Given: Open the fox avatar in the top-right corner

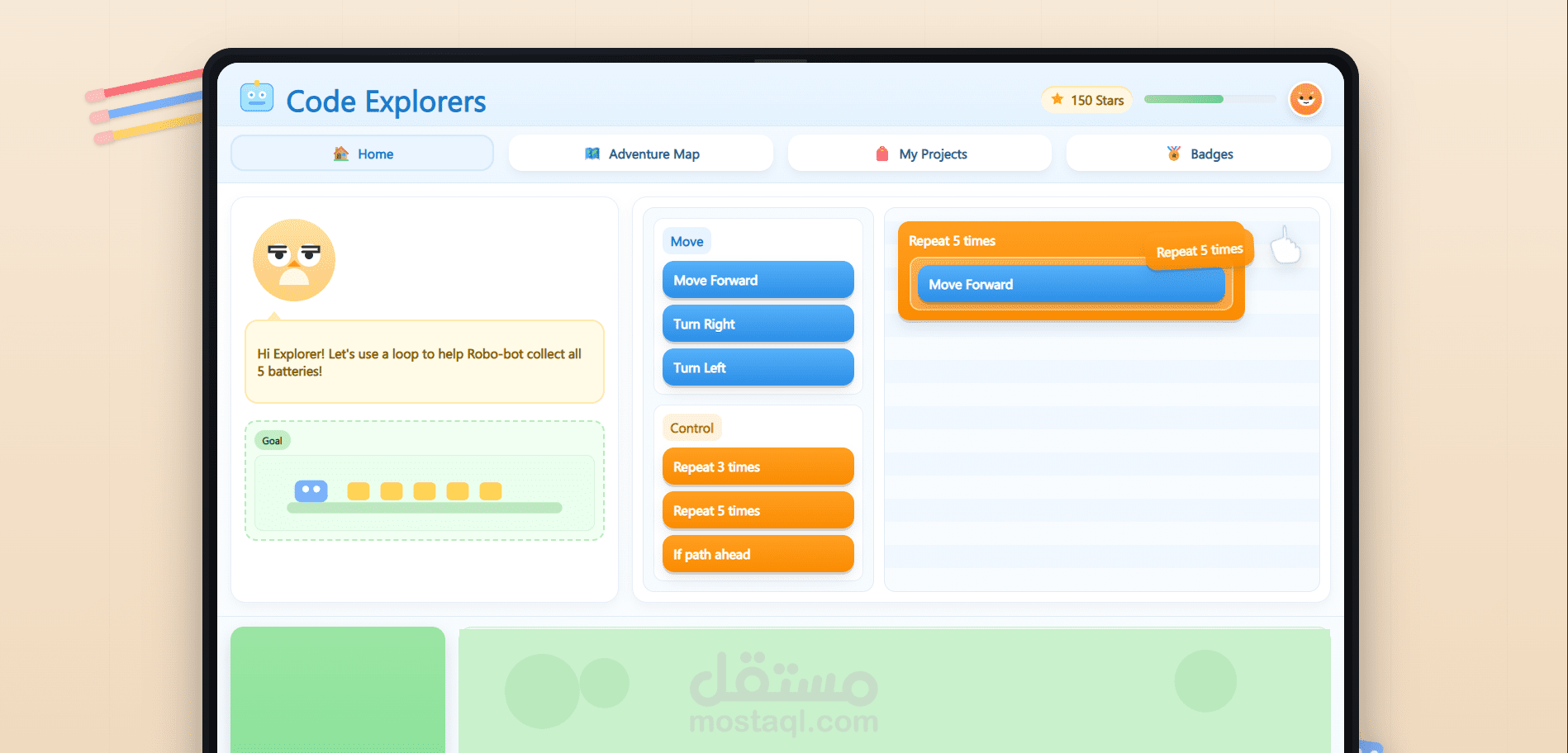Looking at the screenshot, I should pyautogui.click(x=1305, y=98).
